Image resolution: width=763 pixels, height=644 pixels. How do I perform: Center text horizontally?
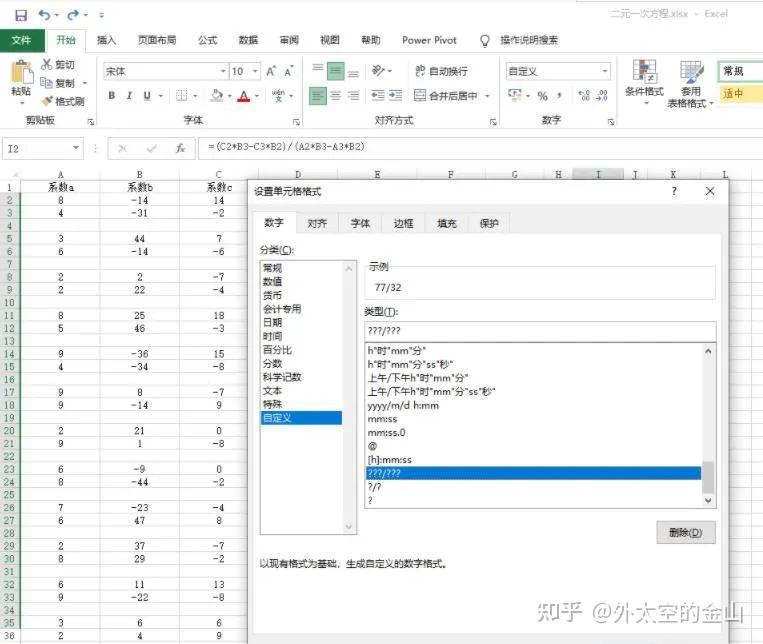pyautogui.click(x=335, y=95)
